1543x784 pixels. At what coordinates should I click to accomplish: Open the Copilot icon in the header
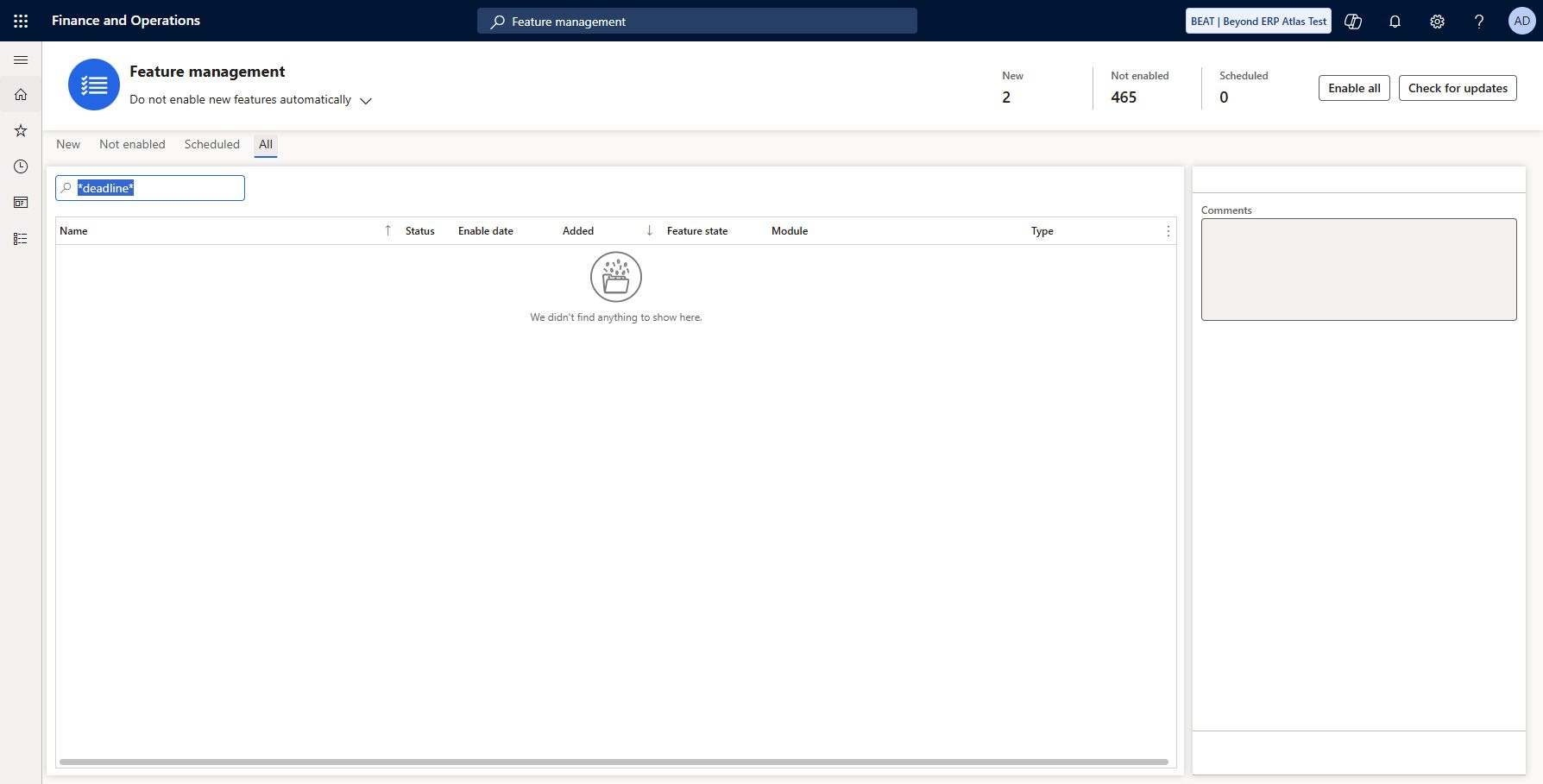[1353, 22]
